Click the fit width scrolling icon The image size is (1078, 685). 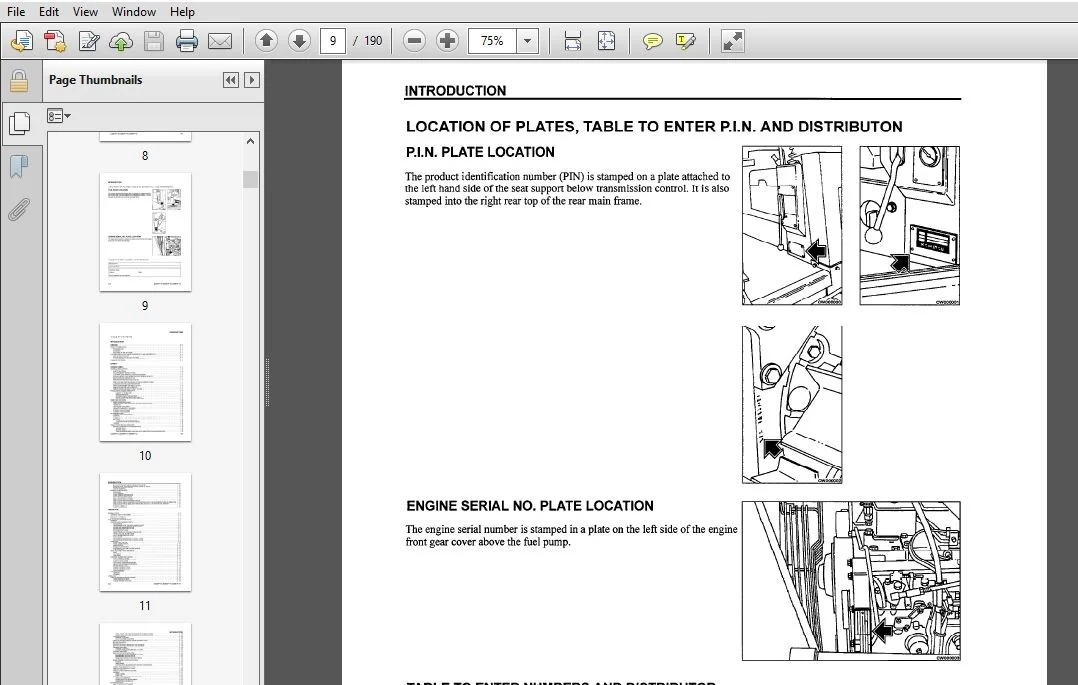pyautogui.click(x=573, y=41)
